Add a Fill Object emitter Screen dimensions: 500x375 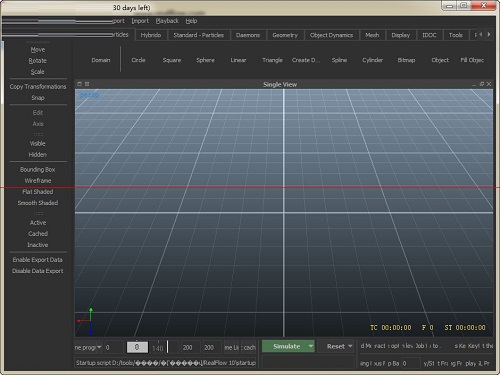pos(472,60)
